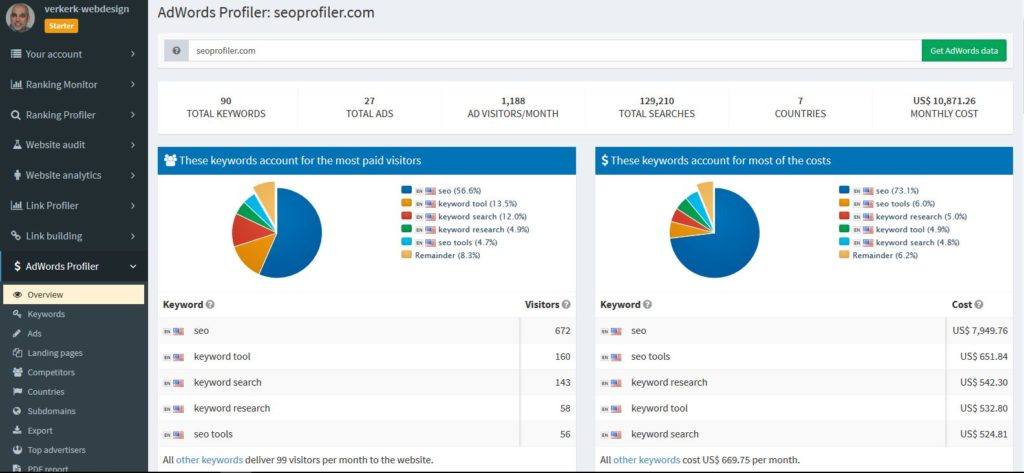Click help icon beside costs Keyword header

pyautogui.click(x=648, y=304)
